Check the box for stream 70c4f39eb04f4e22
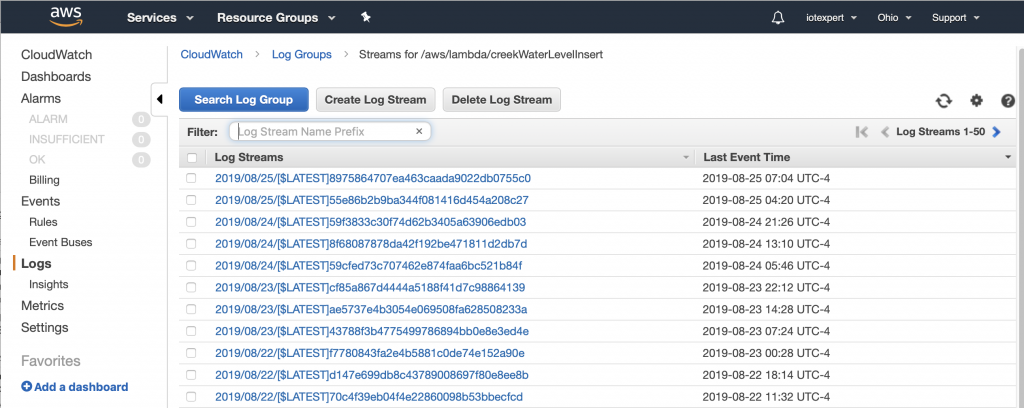 click(x=191, y=397)
